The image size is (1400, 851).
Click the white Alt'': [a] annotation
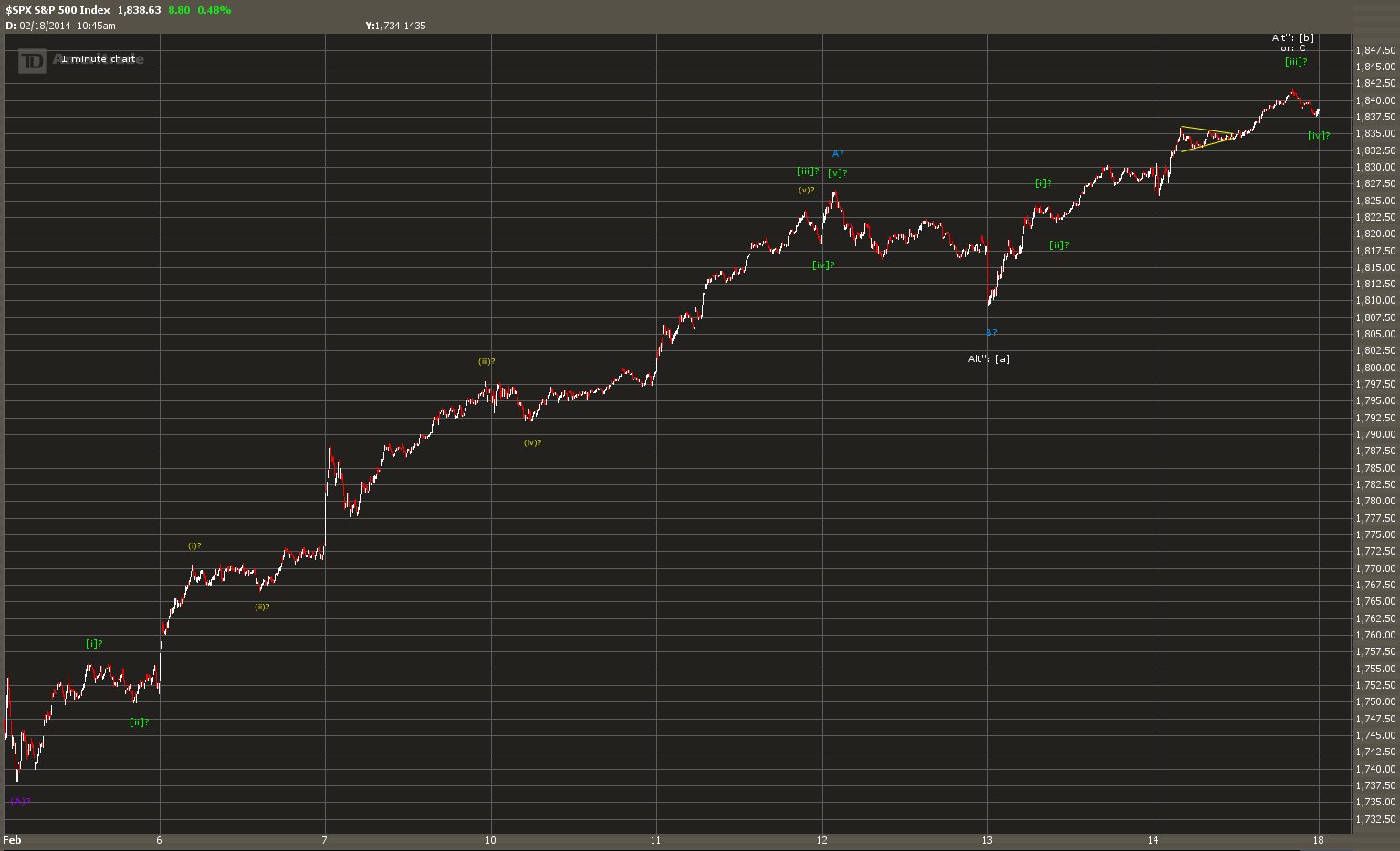[989, 359]
